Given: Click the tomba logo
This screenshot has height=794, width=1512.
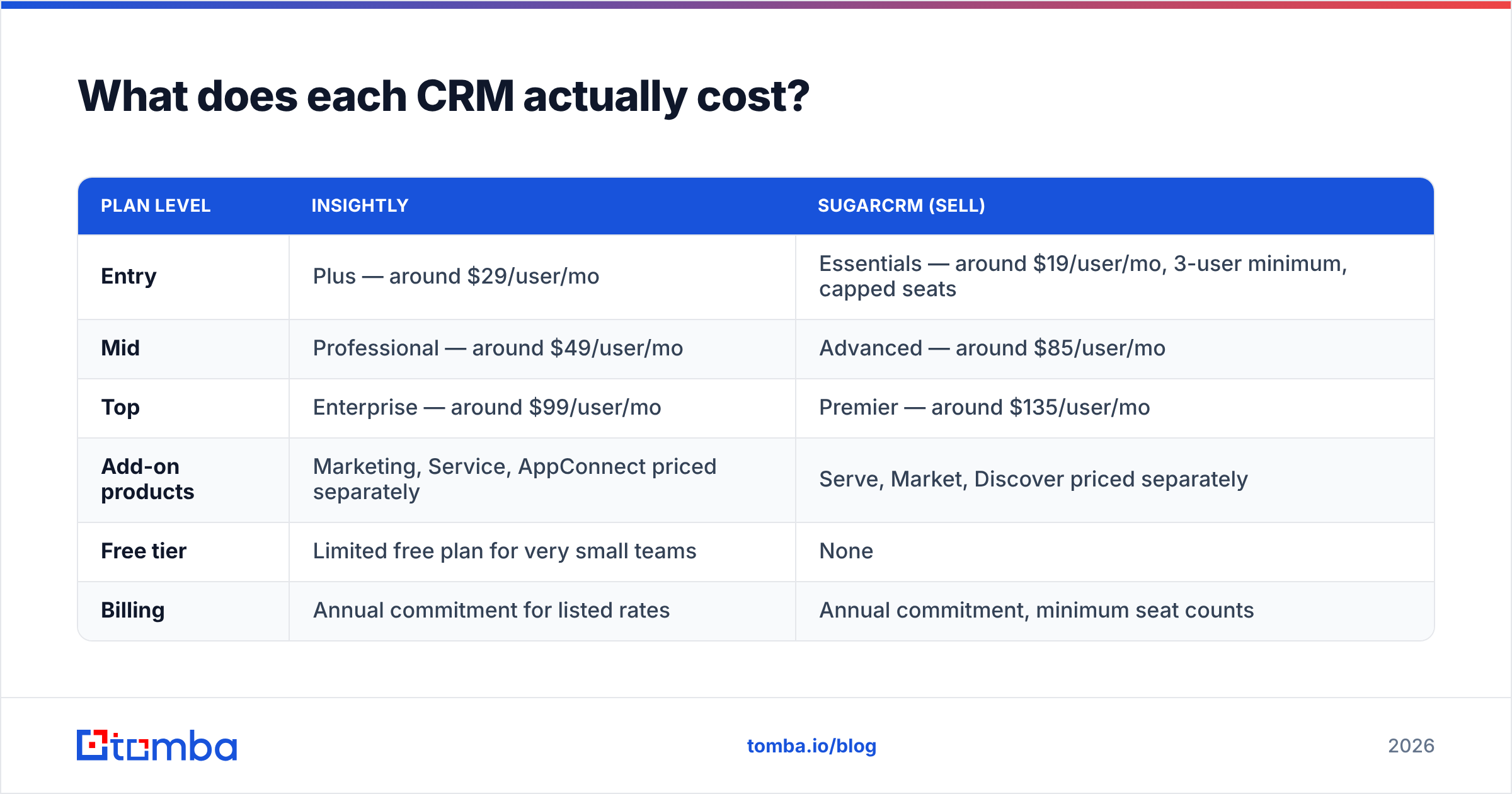Looking at the screenshot, I should pyautogui.click(x=157, y=745).
